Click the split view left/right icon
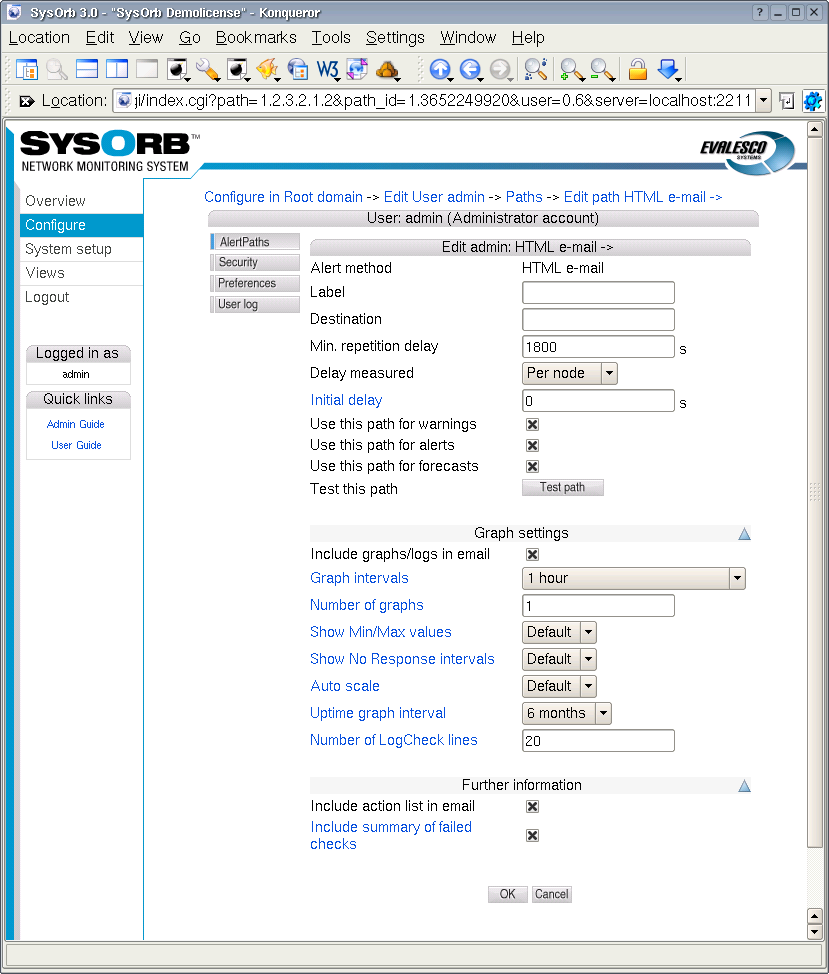 point(116,68)
